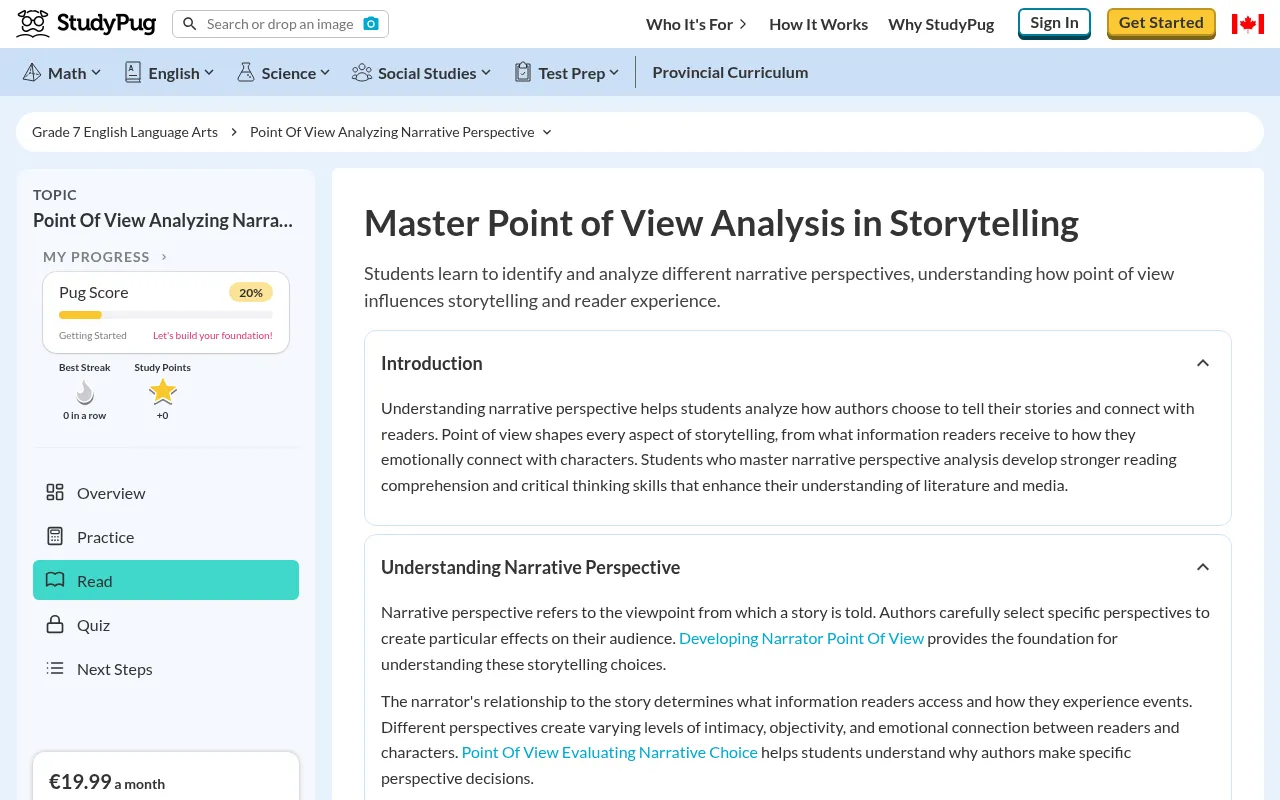Viewport: 1280px width, 800px height.
Task: Click the Get Started button
Action: [x=1161, y=23]
